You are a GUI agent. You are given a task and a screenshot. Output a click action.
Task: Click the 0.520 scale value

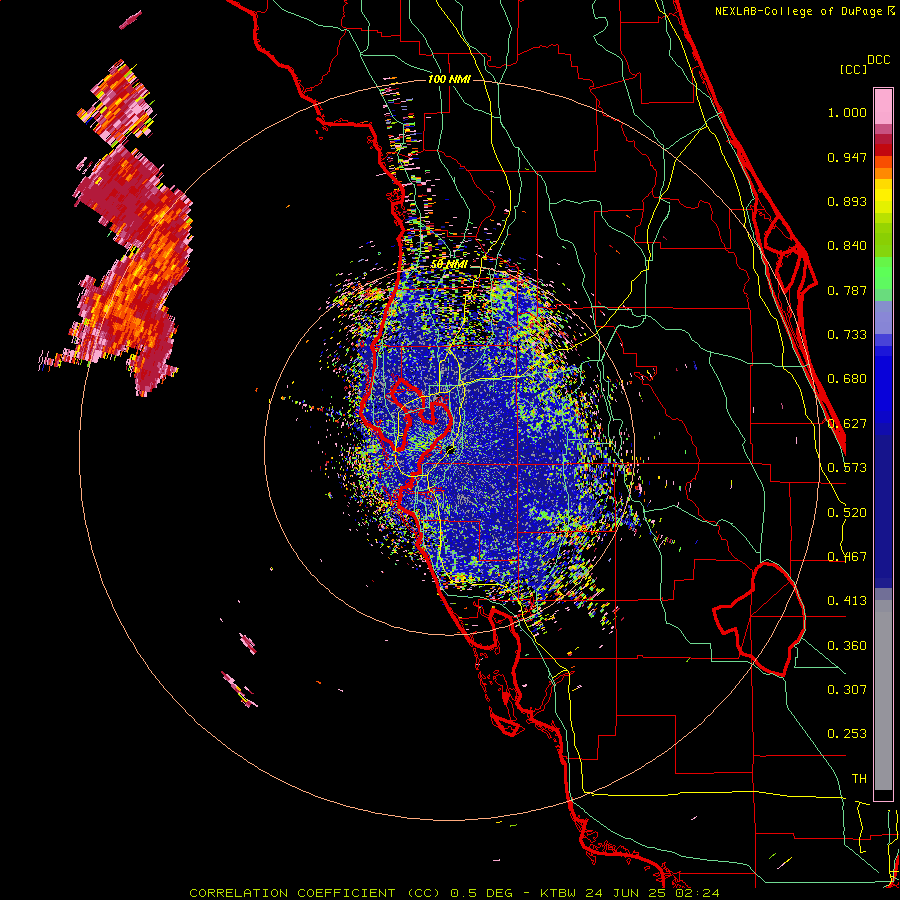pos(847,513)
